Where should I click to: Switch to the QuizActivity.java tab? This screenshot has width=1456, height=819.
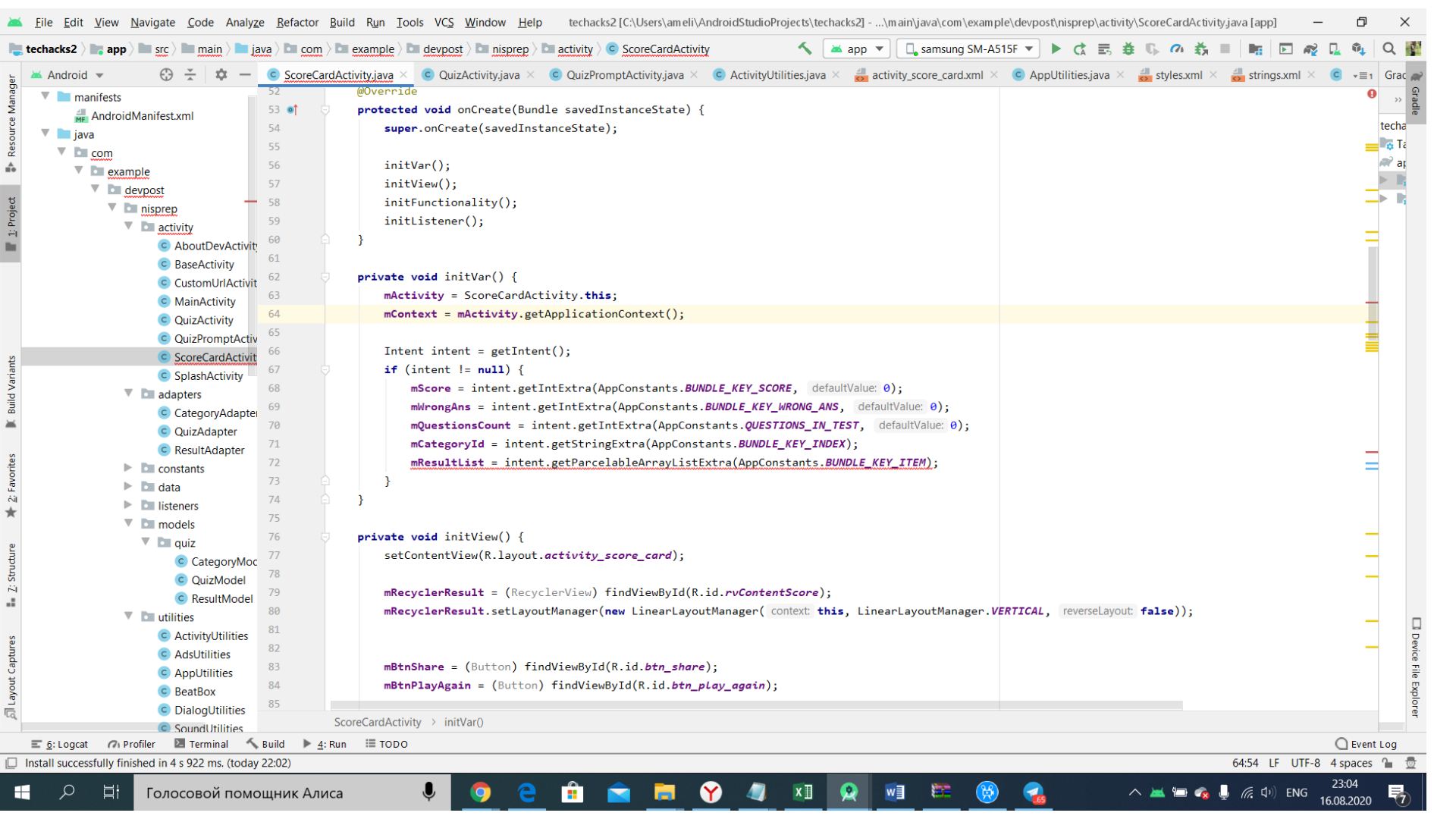478,74
